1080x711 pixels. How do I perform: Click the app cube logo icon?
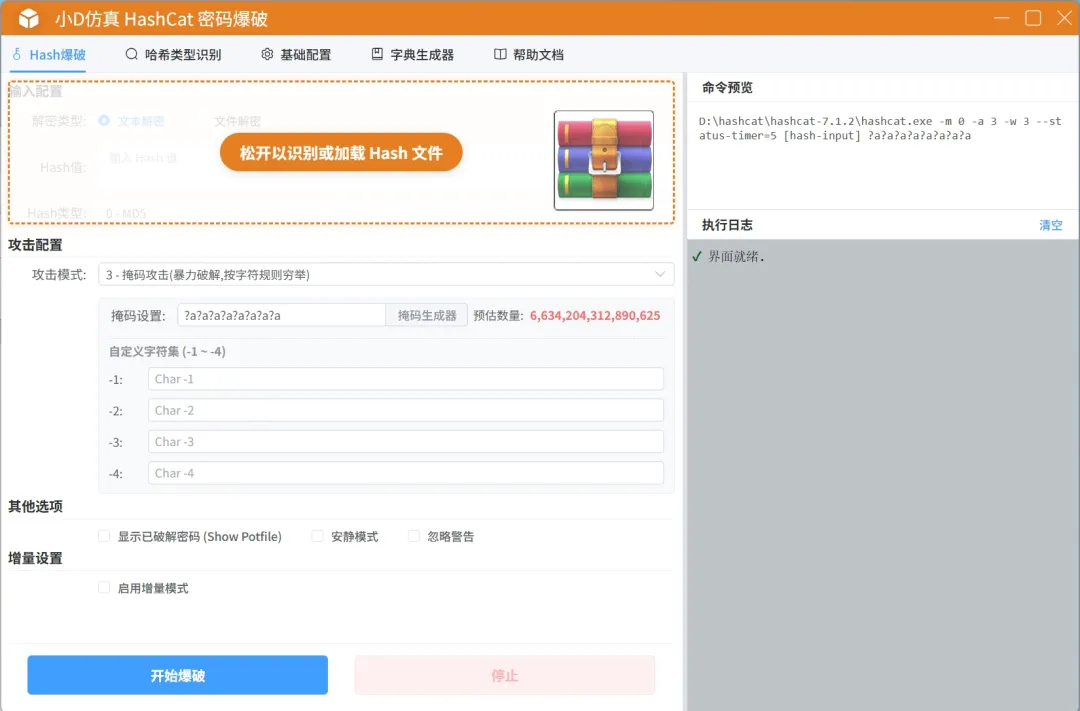(29, 19)
